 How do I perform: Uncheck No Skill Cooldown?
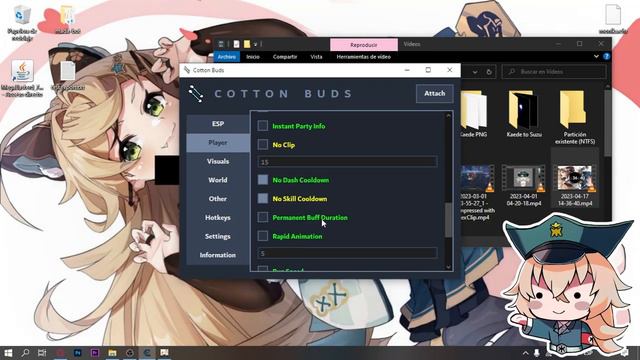263,198
